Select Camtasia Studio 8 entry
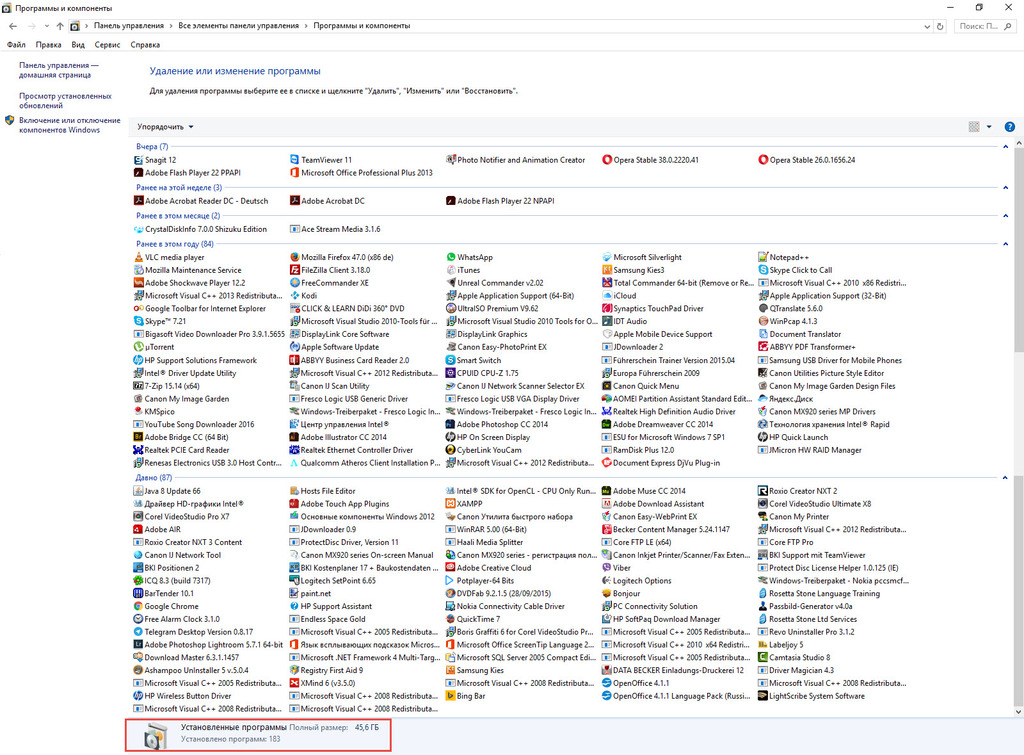The height and width of the screenshot is (755, 1024). (x=794, y=658)
